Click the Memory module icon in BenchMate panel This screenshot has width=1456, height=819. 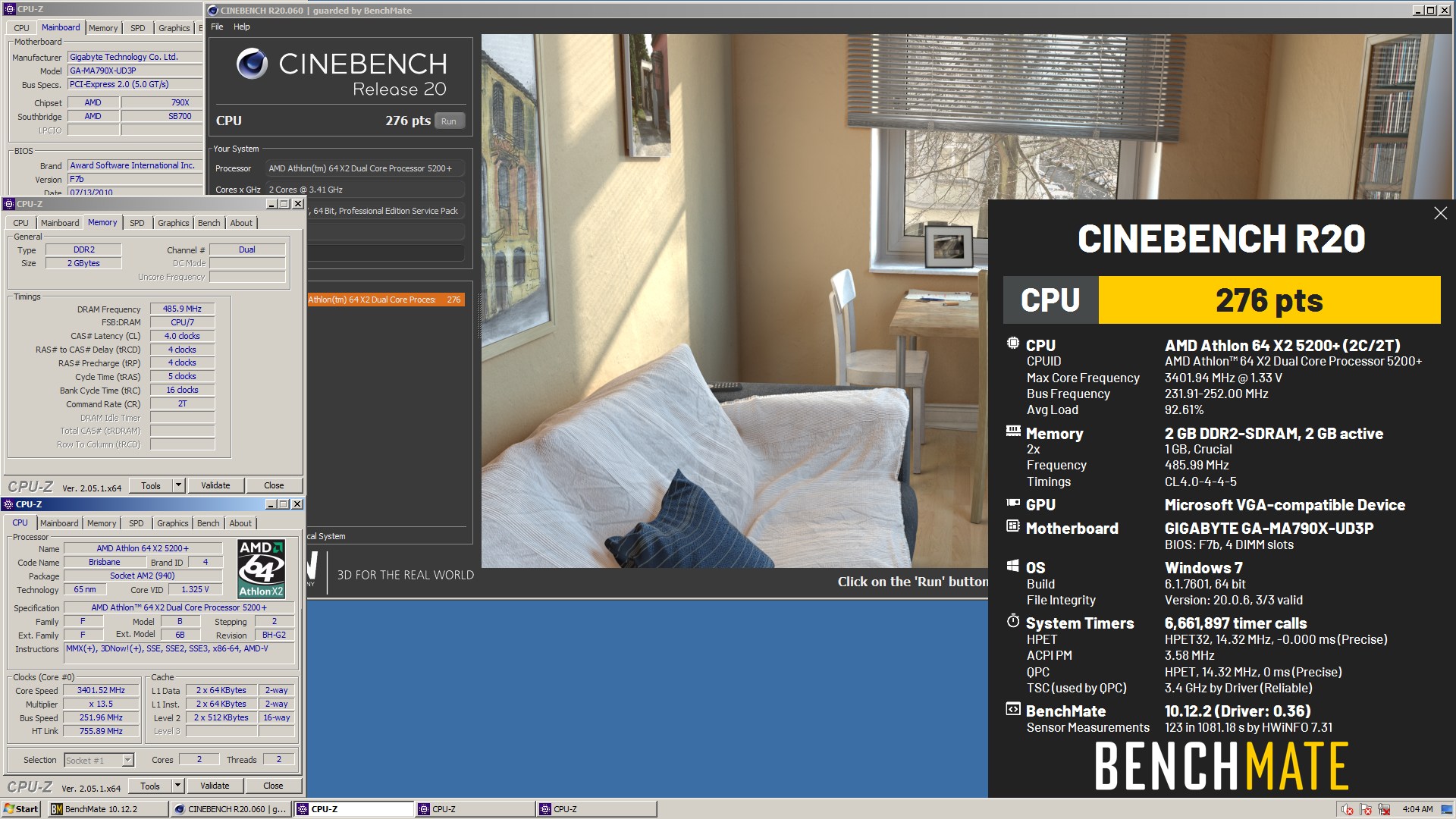pos(1012,431)
